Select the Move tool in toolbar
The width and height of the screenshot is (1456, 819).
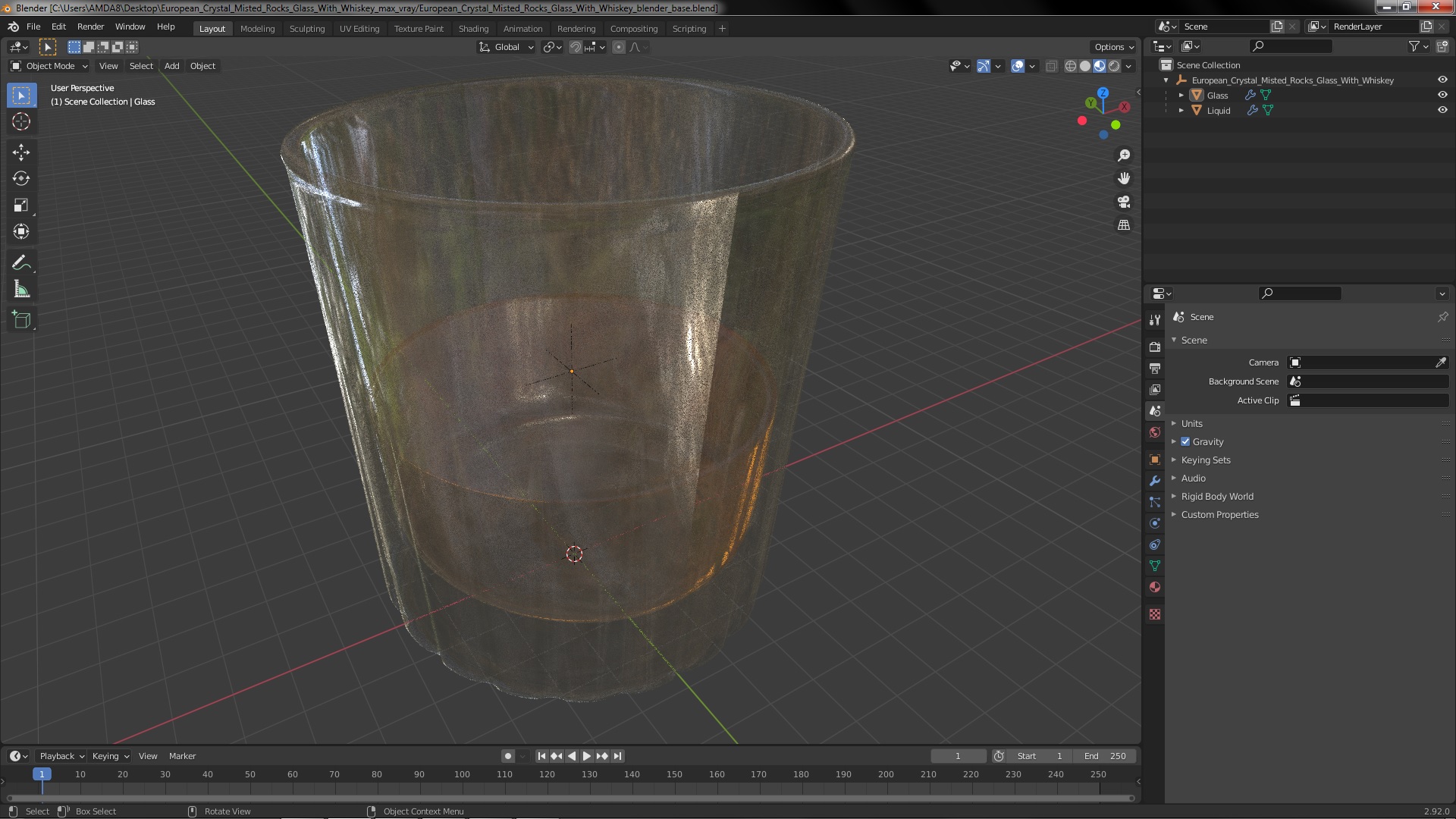pos(21,152)
